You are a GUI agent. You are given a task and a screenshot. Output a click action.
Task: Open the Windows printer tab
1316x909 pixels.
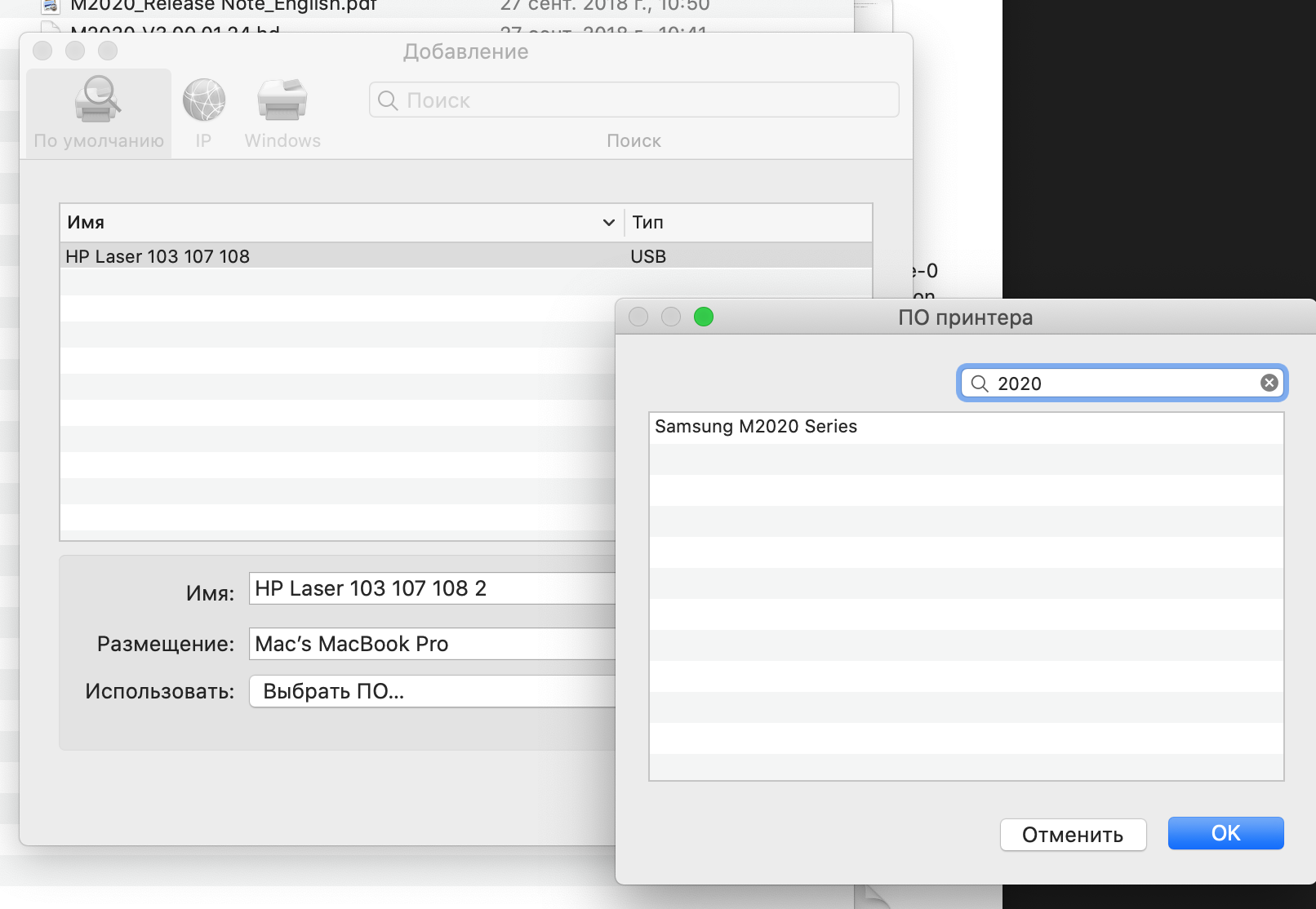point(282,100)
